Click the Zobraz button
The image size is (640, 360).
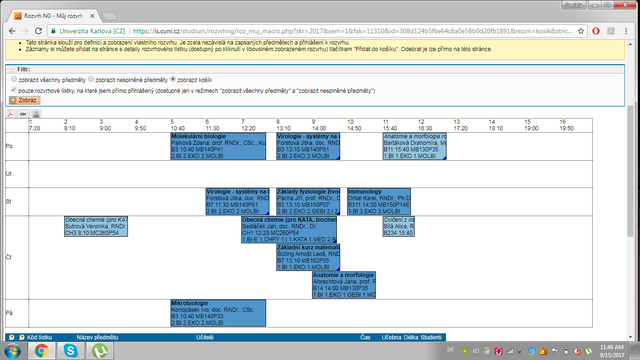click(24, 100)
